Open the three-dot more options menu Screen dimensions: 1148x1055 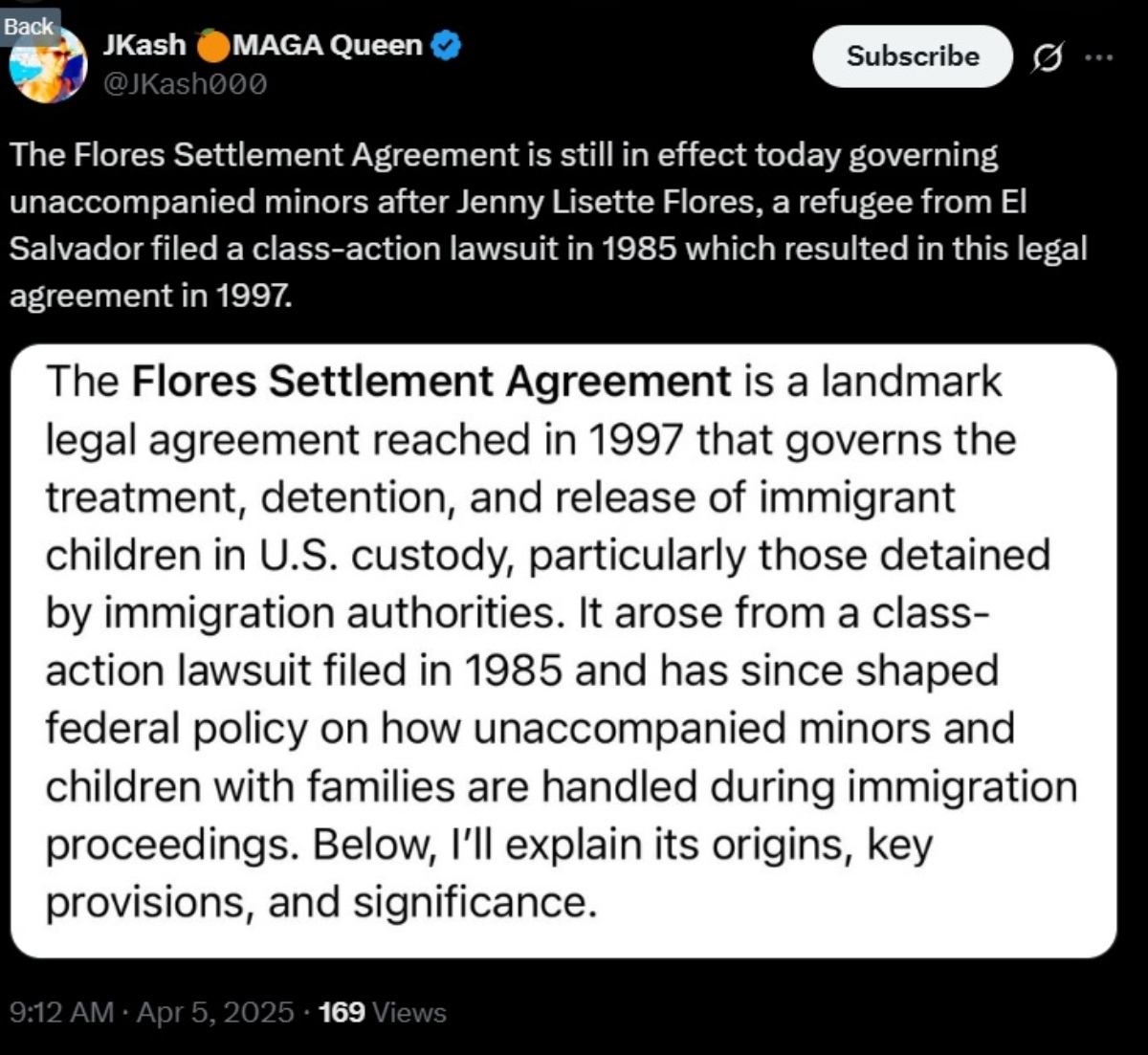(x=1099, y=57)
